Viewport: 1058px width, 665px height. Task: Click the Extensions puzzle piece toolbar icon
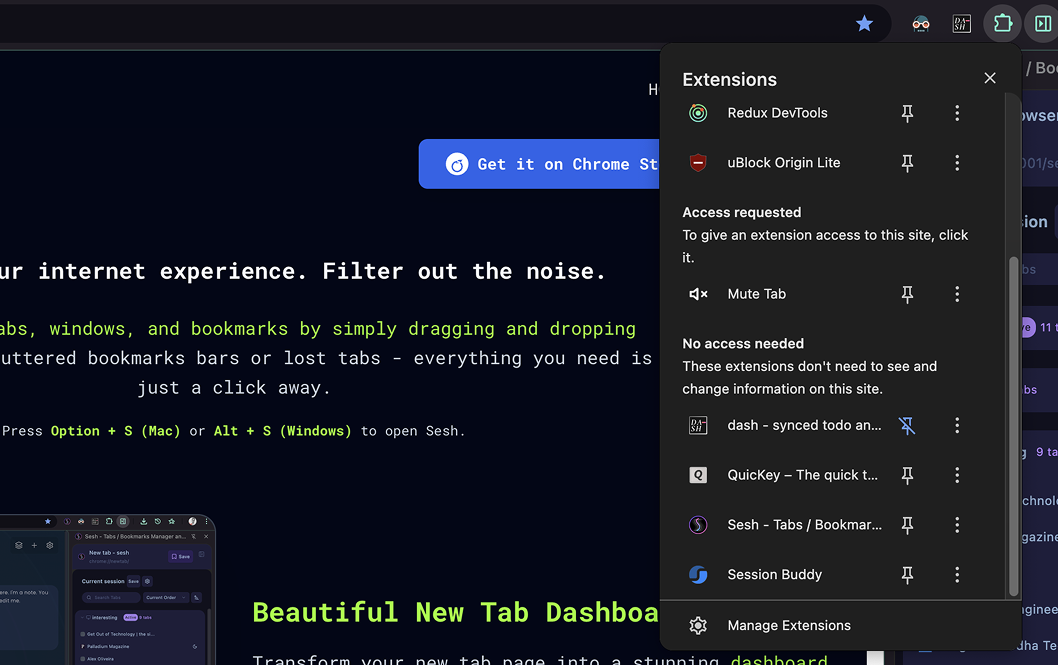point(1002,24)
